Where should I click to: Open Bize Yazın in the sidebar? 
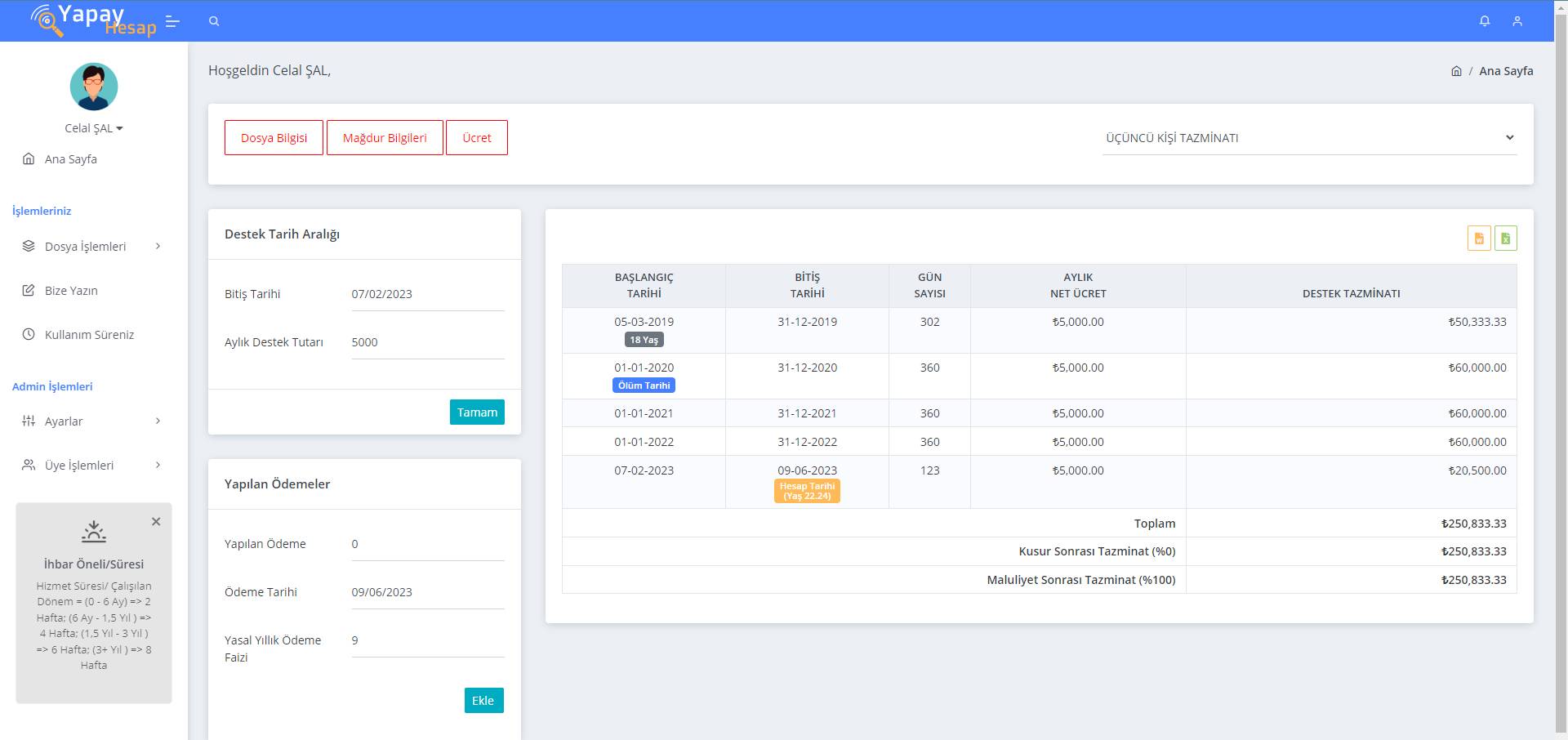click(71, 291)
